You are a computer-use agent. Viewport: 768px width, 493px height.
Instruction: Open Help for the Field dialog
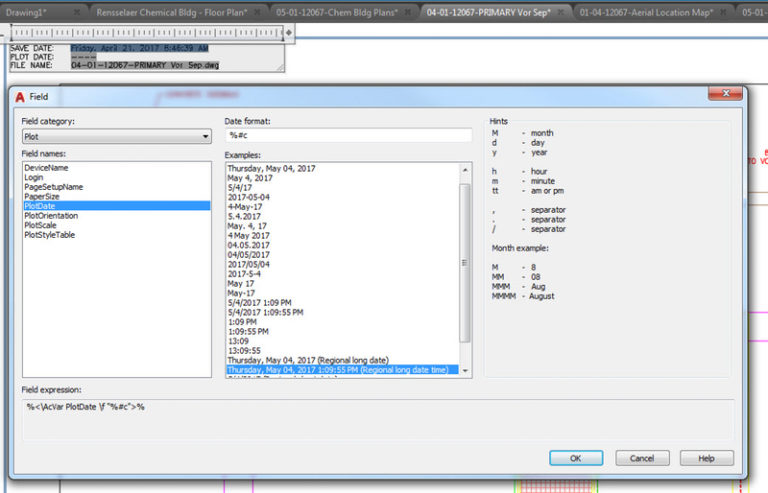[706, 458]
